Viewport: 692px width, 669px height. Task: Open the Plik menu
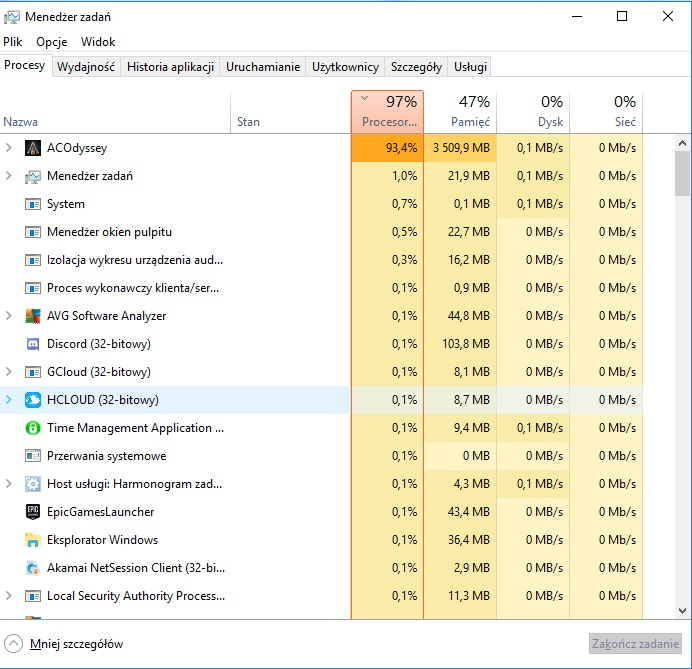[x=12, y=42]
